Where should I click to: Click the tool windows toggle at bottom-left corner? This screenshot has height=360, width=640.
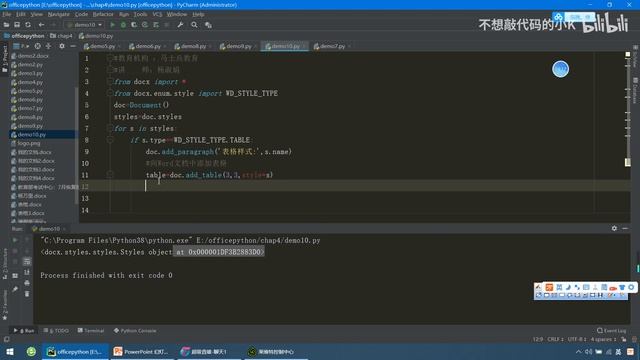point(7,339)
